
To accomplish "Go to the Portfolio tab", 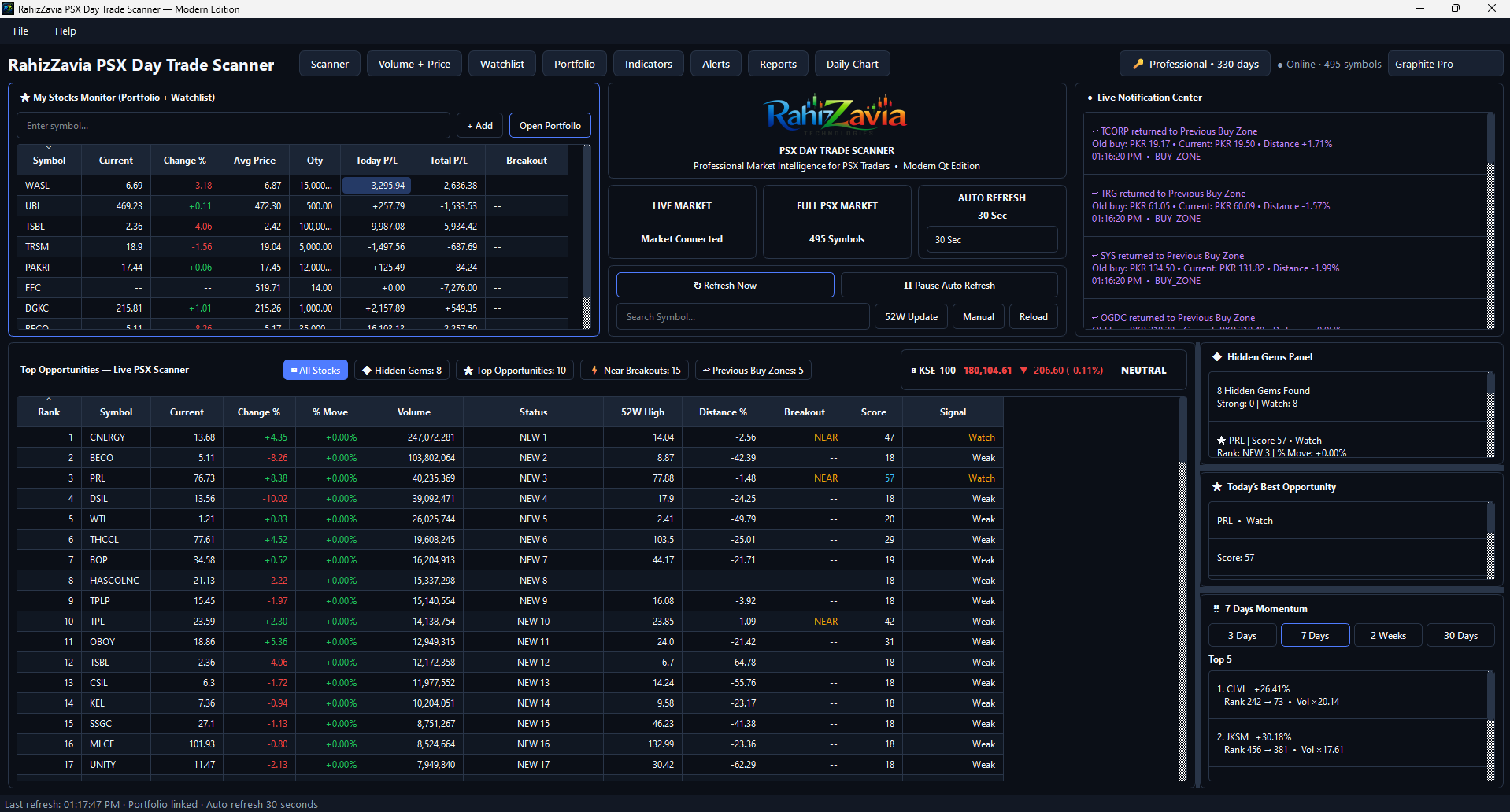I will 575,64.
